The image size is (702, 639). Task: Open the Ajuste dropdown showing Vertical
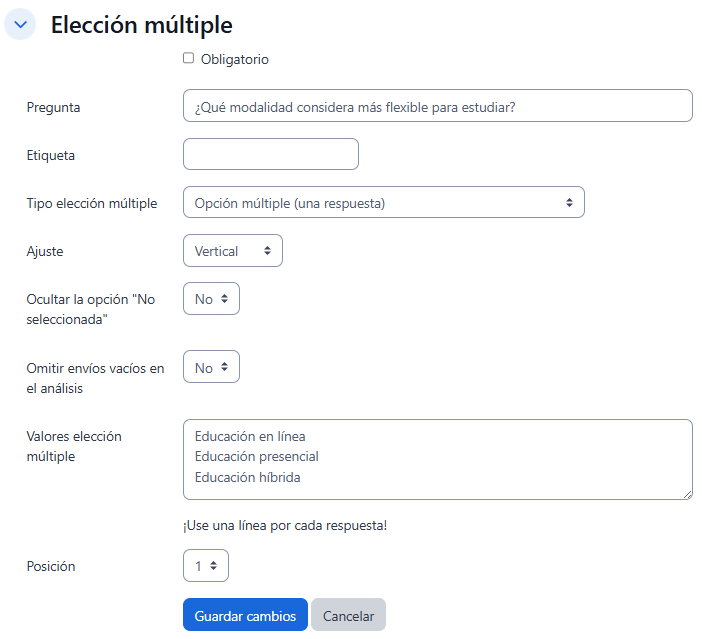click(232, 251)
